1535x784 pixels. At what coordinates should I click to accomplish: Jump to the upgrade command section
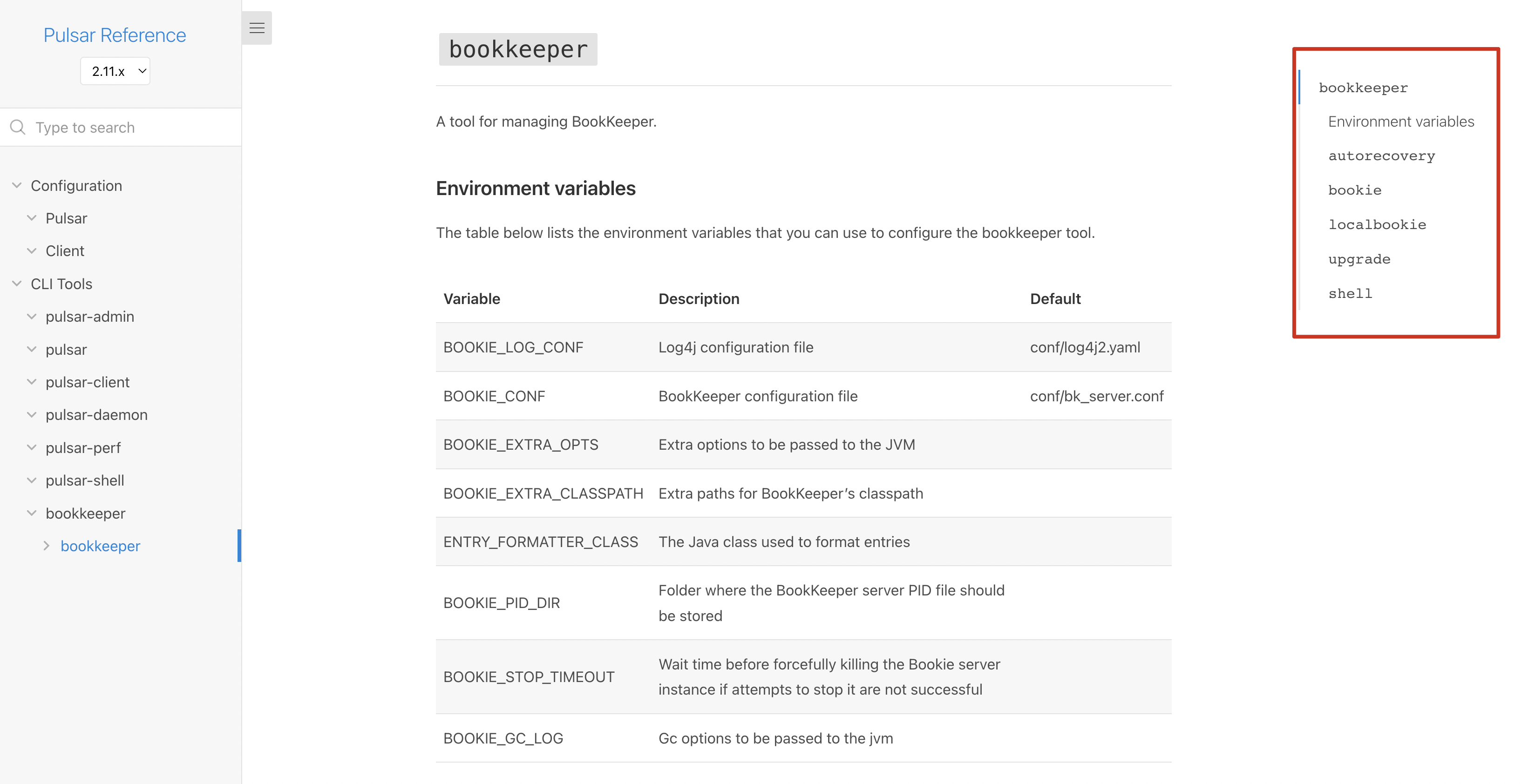click(x=1359, y=258)
